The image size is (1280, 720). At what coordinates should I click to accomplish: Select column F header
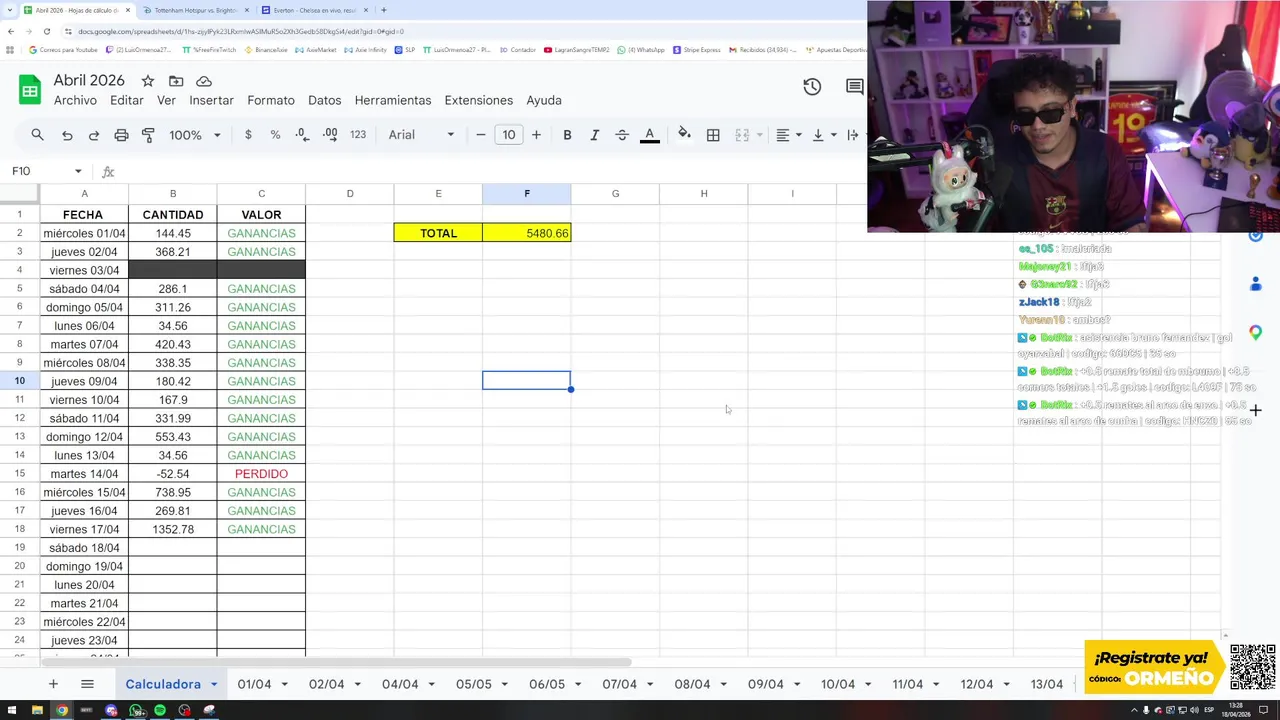[527, 193]
